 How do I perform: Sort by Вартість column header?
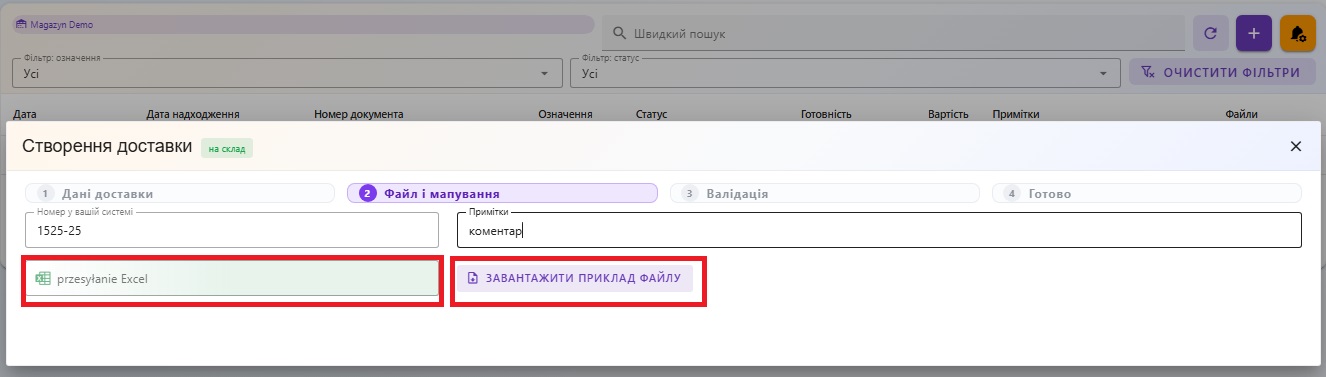(x=948, y=115)
